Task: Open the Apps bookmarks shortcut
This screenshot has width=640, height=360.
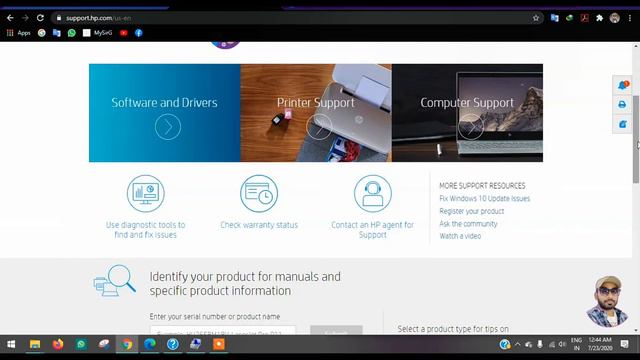Action: coord(19,33)
